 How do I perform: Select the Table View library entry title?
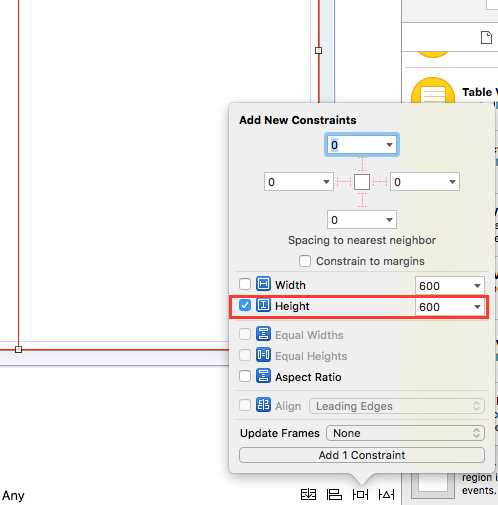(x=480, y=92)
